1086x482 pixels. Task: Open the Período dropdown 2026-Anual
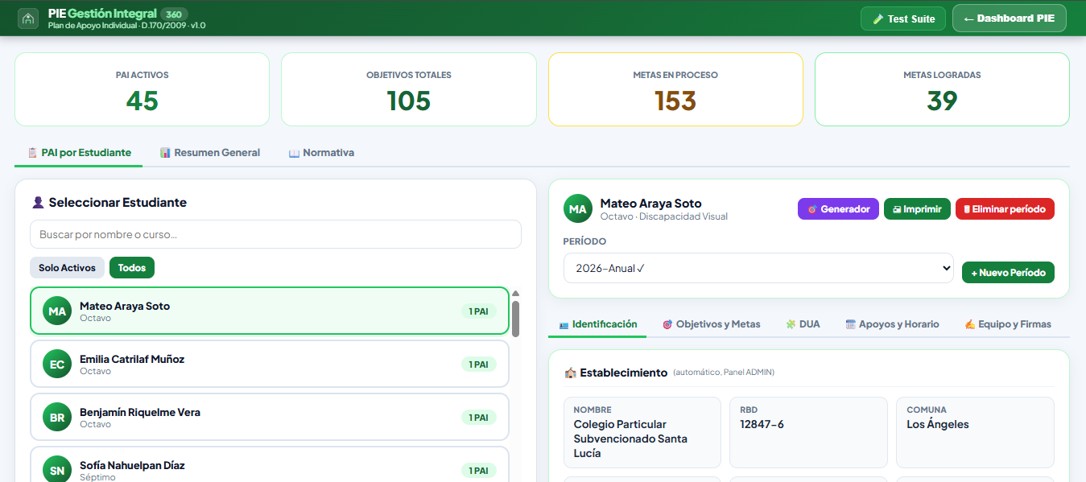758,268
